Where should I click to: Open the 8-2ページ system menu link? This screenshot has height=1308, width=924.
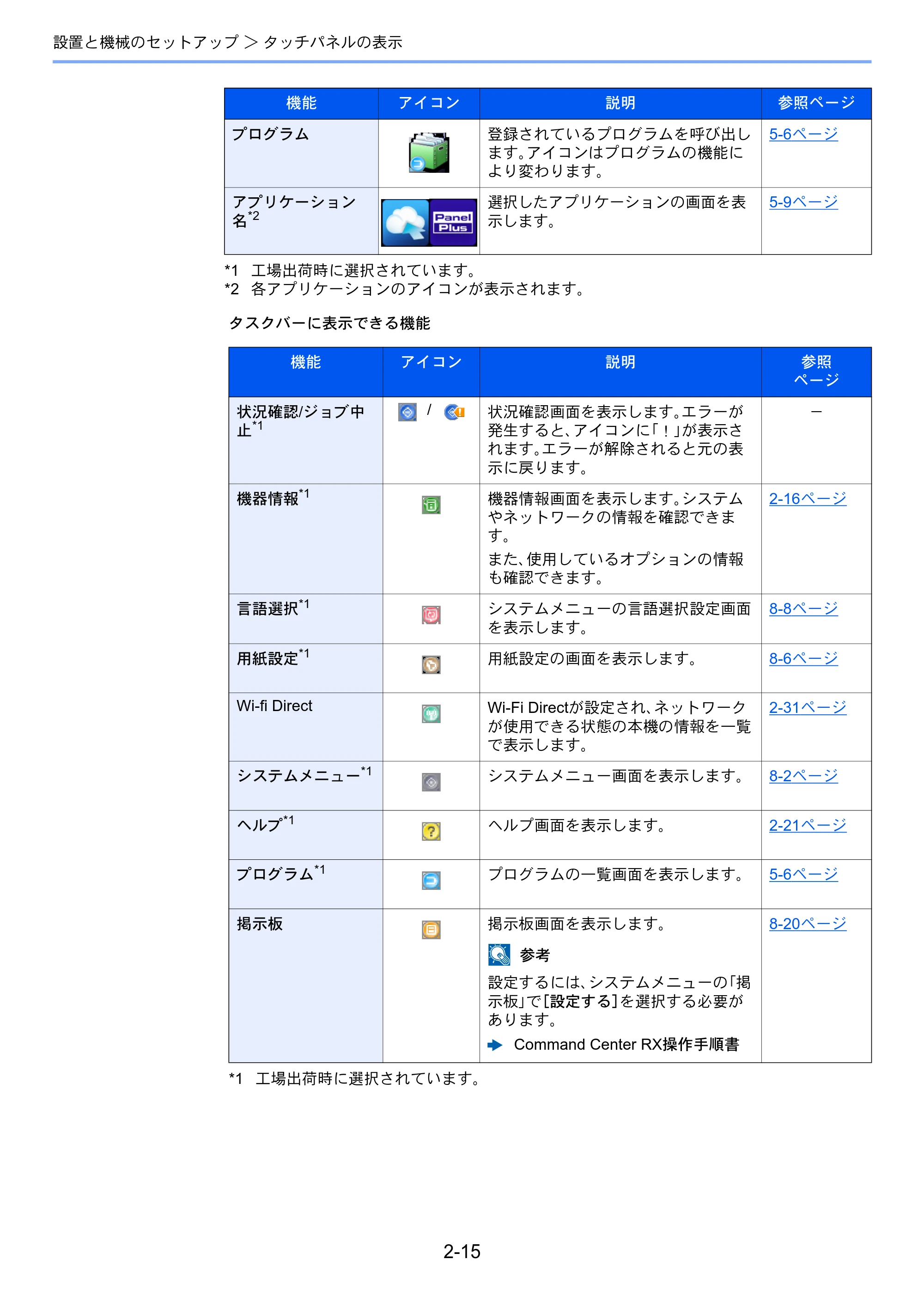(x=803, y=776)
